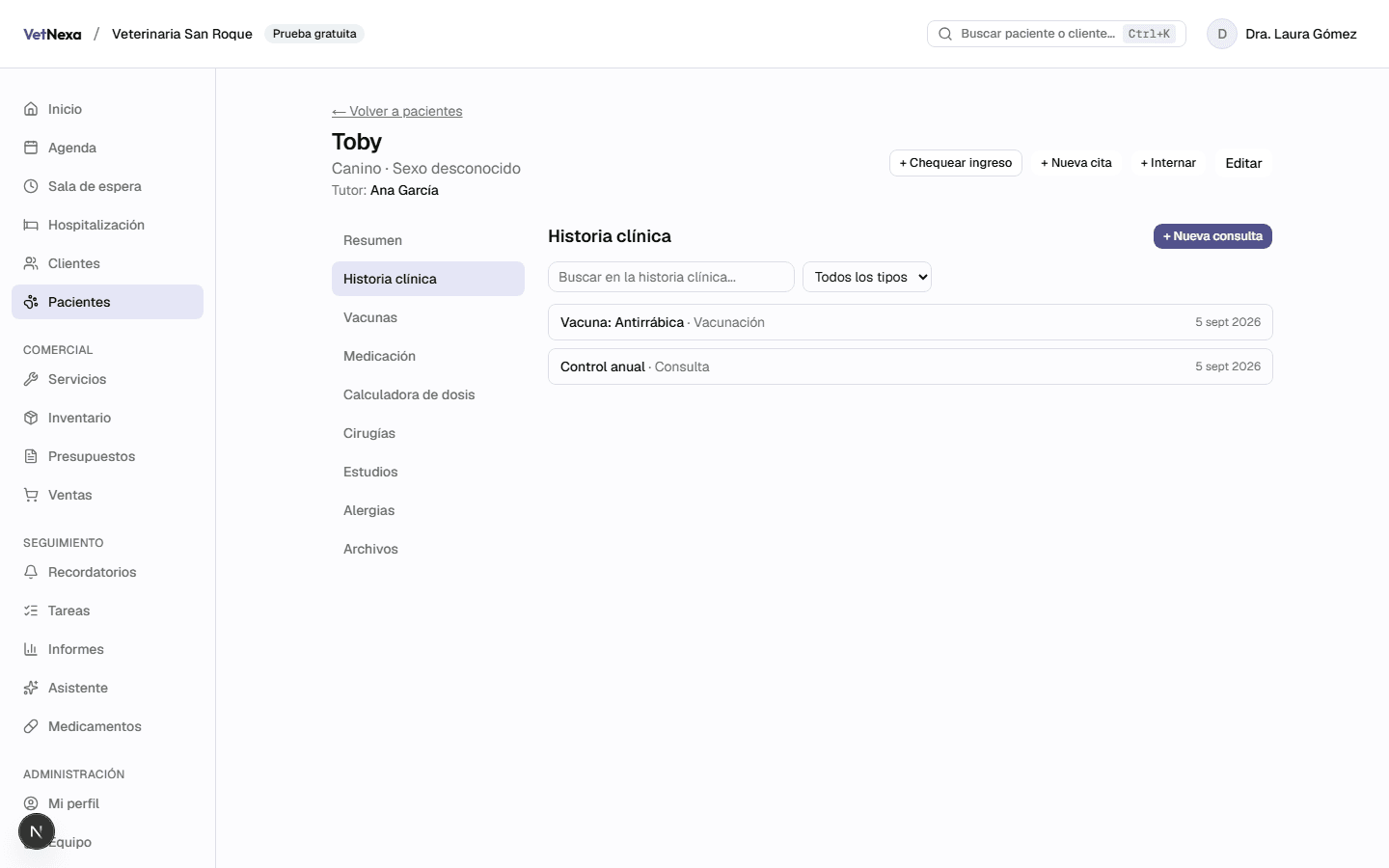
Task: Click the Servicios wrench icon
Action: (31, 379)
